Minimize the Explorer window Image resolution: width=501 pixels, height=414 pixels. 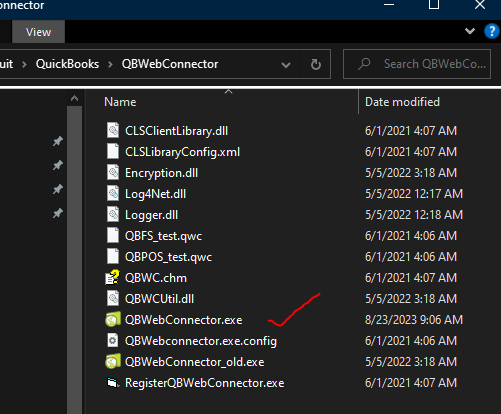tap(389, 5)
